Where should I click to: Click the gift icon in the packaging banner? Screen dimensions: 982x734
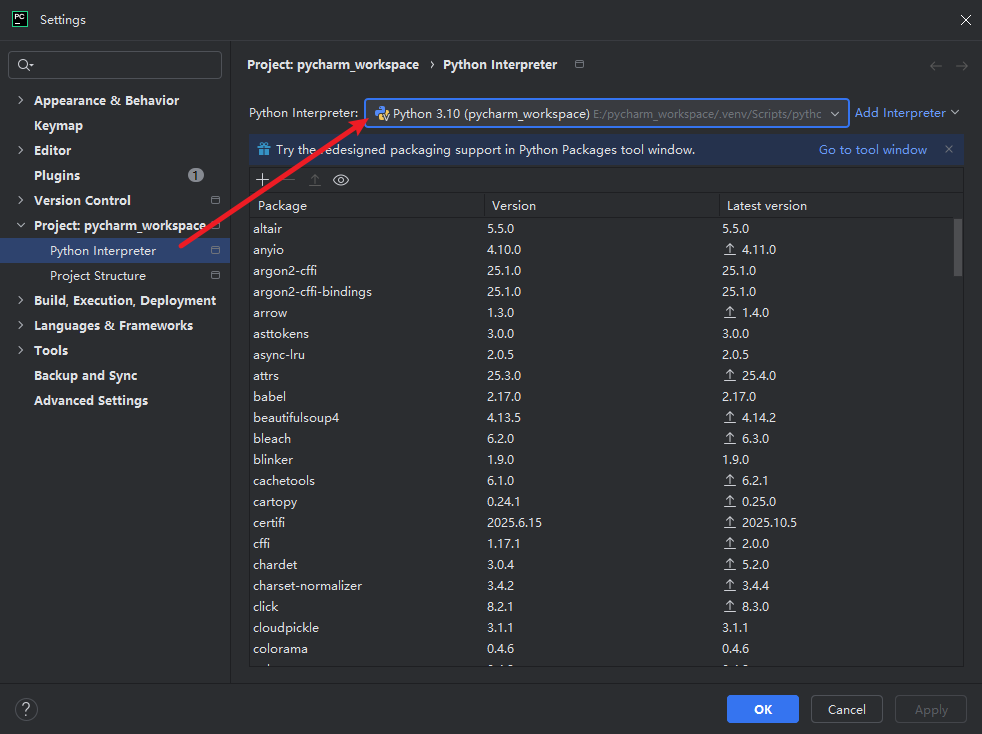tap(264, 149)
